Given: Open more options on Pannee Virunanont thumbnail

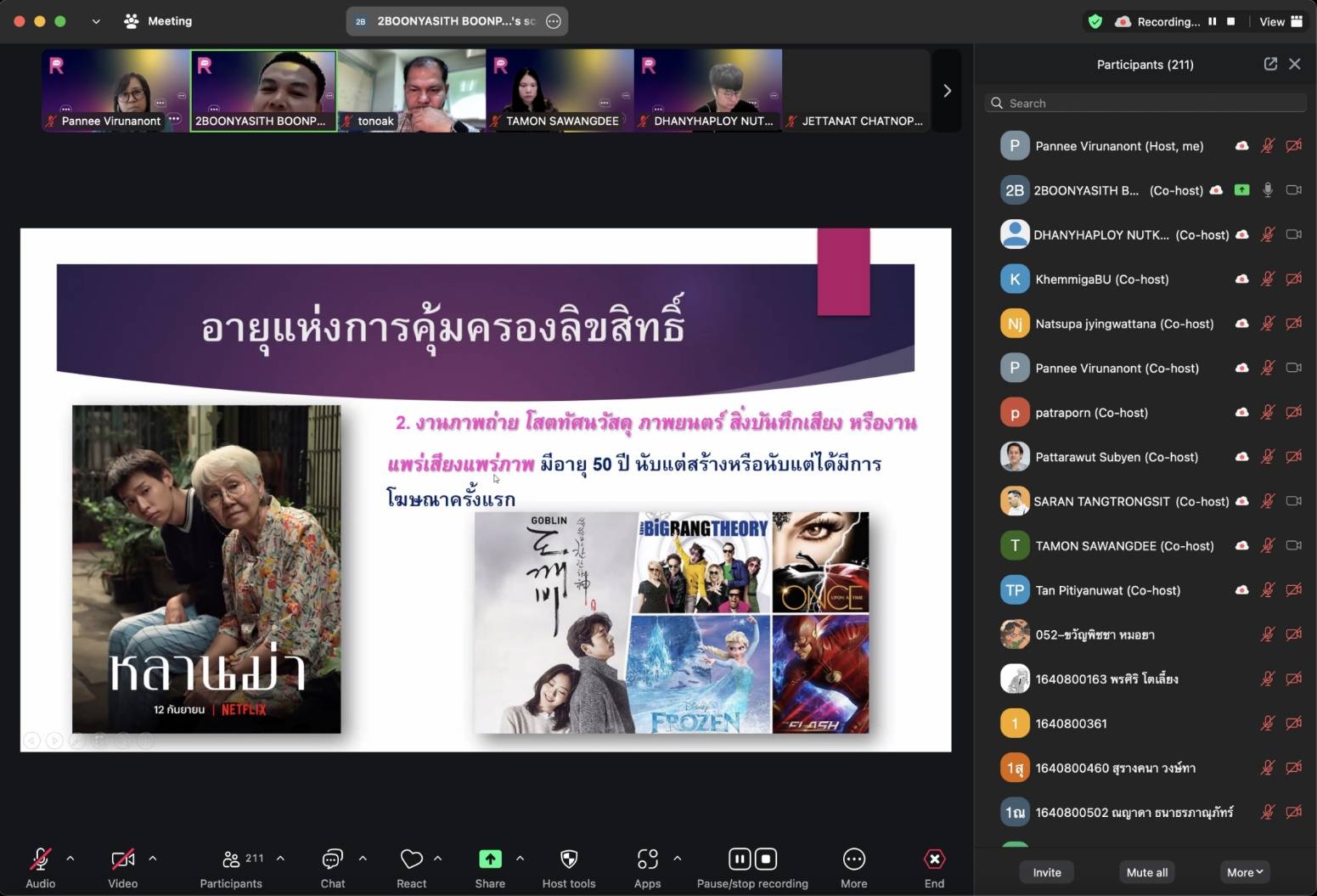Looking at the screenshot, I should click(x=174, y=119).
